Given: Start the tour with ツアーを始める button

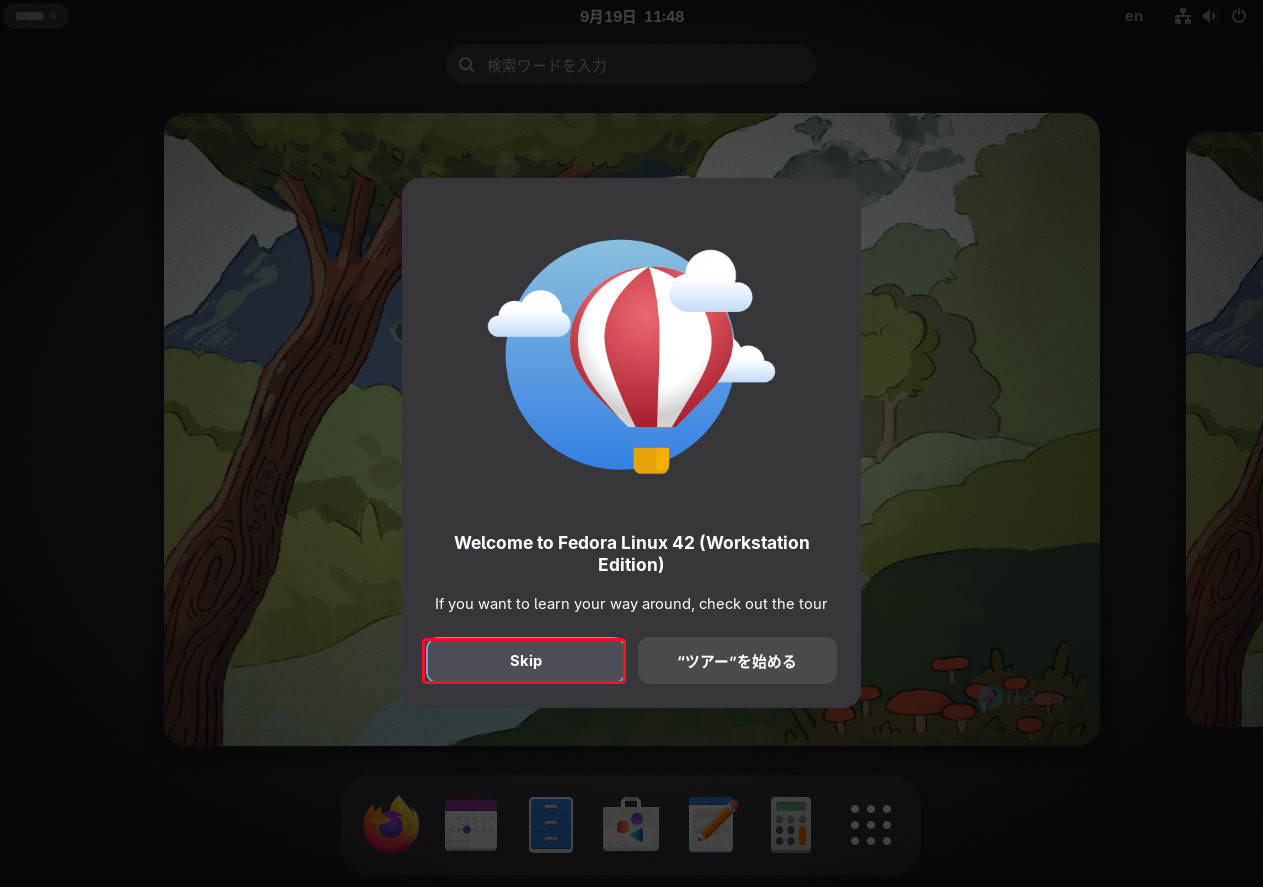Looking at the screenshot, I should tap(737, 661).
